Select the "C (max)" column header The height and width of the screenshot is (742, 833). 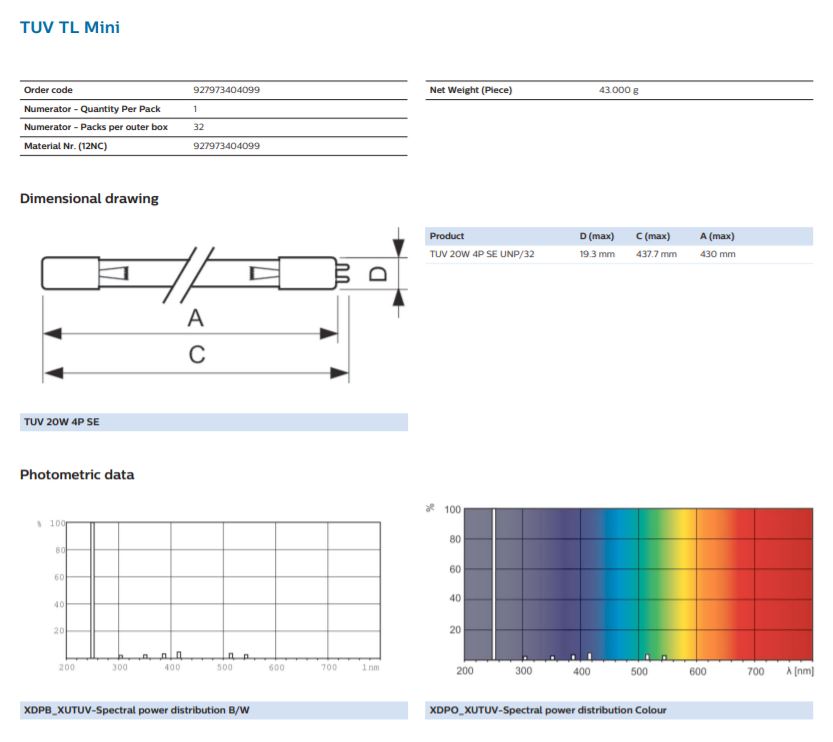pyautogui.click(x=653, y=236)
